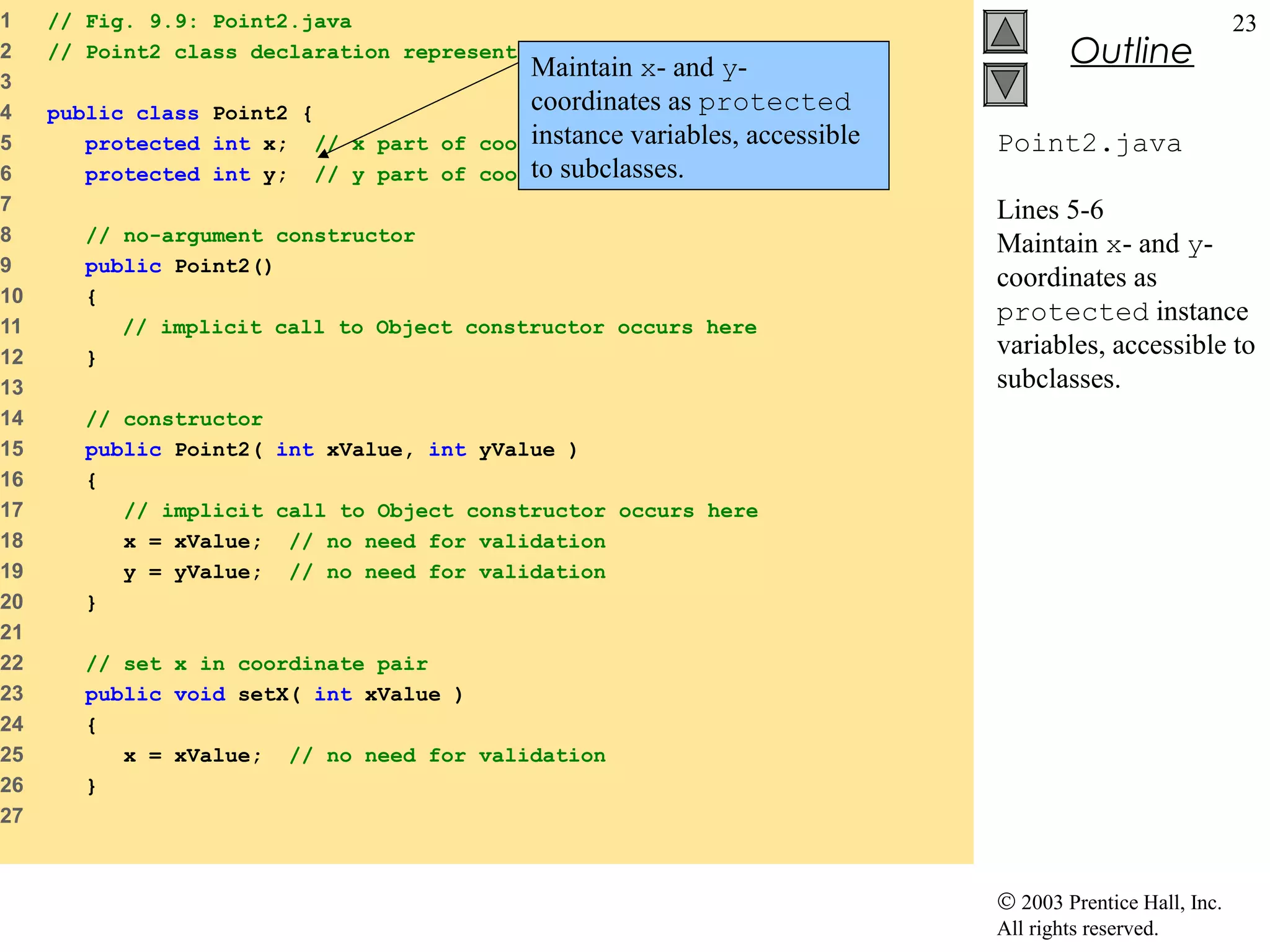This screenshot has width=1270, height=952.
Task: Click the no-argument constructor comment
Action: coord(250,236)
